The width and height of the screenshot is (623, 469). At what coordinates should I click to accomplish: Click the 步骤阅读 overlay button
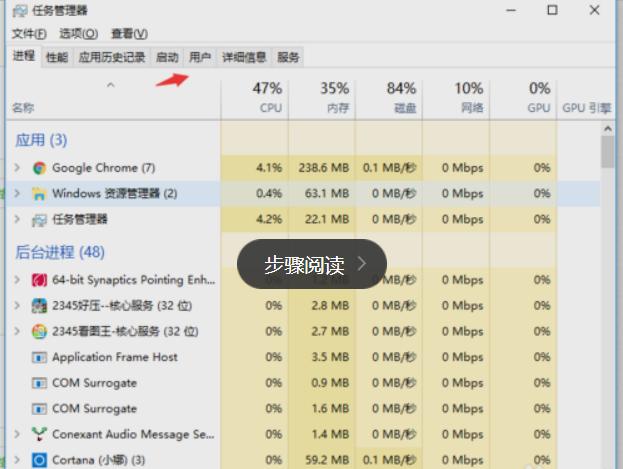311,264
